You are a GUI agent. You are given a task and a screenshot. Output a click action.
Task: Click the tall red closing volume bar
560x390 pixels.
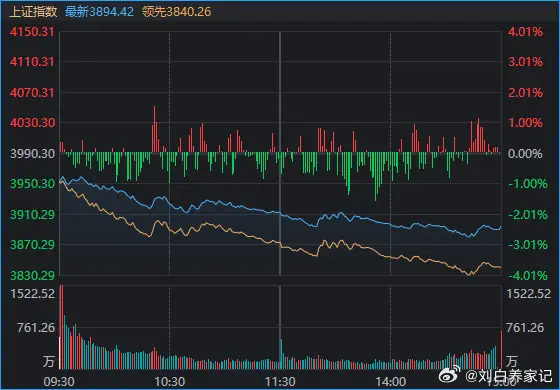click(x=501, y=350)
